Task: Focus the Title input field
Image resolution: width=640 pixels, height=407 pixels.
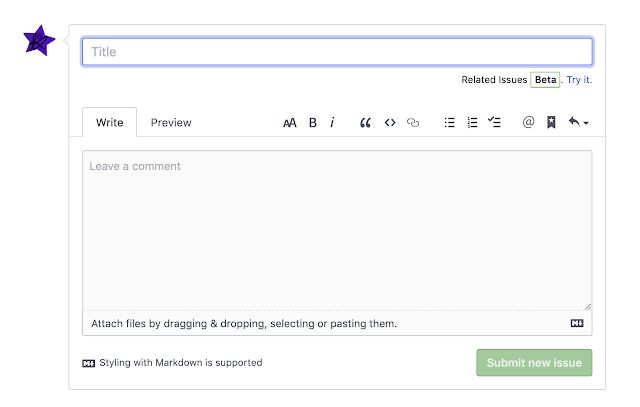Action: coord(337,52)
